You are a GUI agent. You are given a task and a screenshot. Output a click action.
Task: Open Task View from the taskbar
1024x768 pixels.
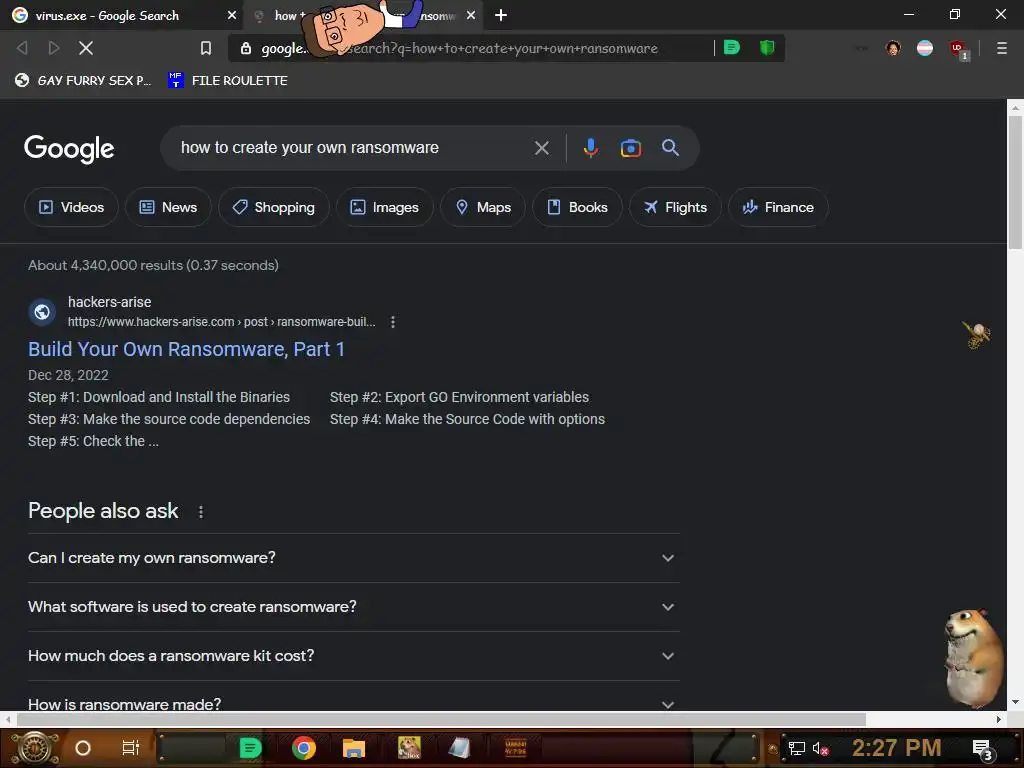[131, 748]
